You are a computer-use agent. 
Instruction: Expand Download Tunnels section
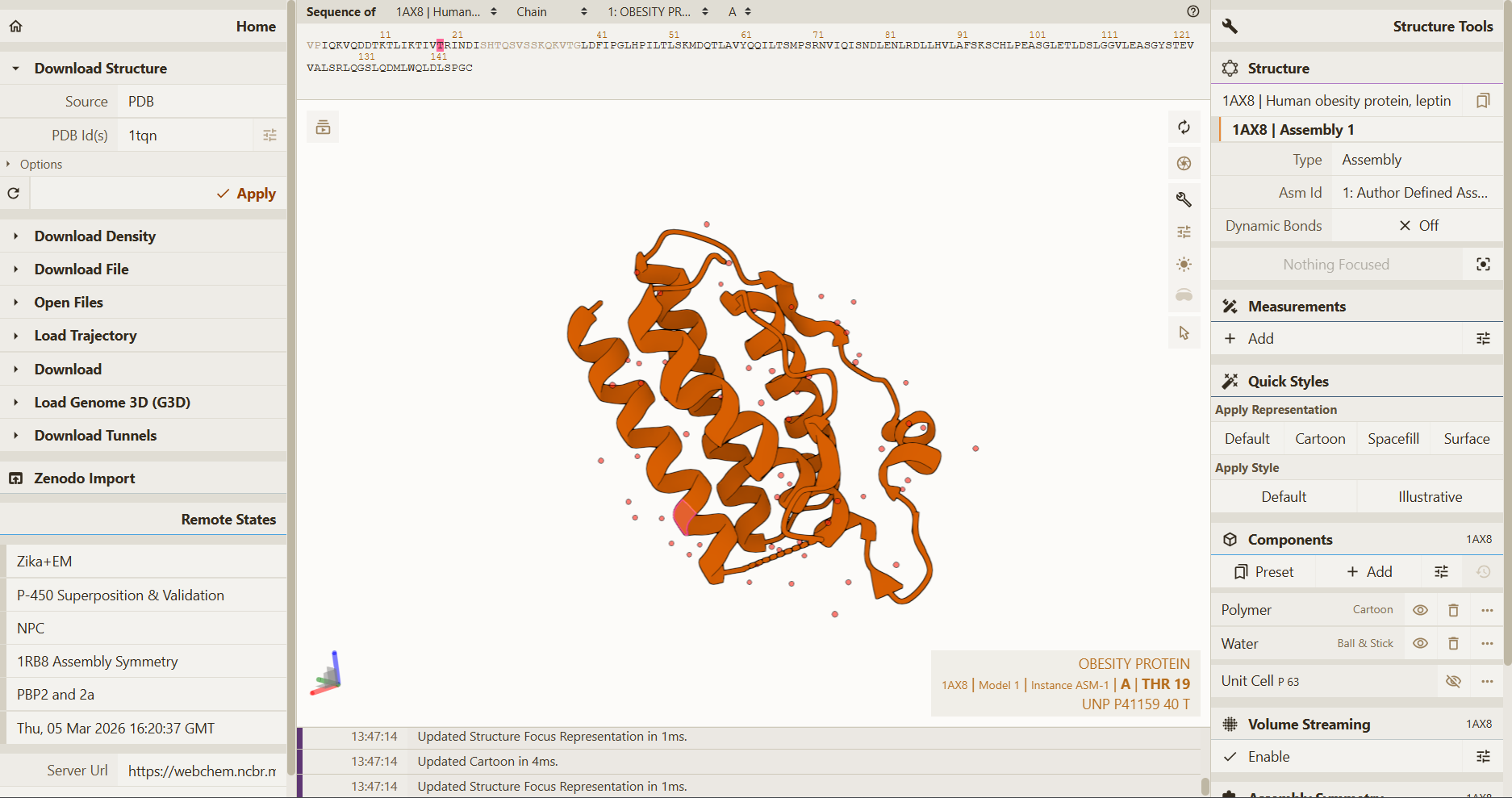point(144,436)
